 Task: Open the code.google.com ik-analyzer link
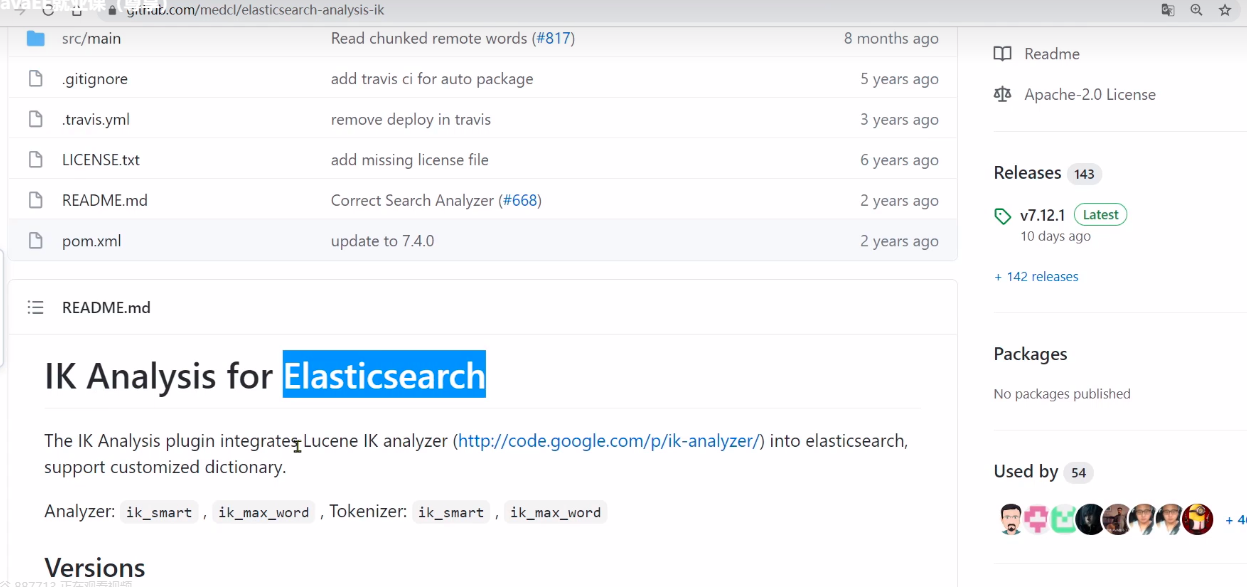coord(608,441)
